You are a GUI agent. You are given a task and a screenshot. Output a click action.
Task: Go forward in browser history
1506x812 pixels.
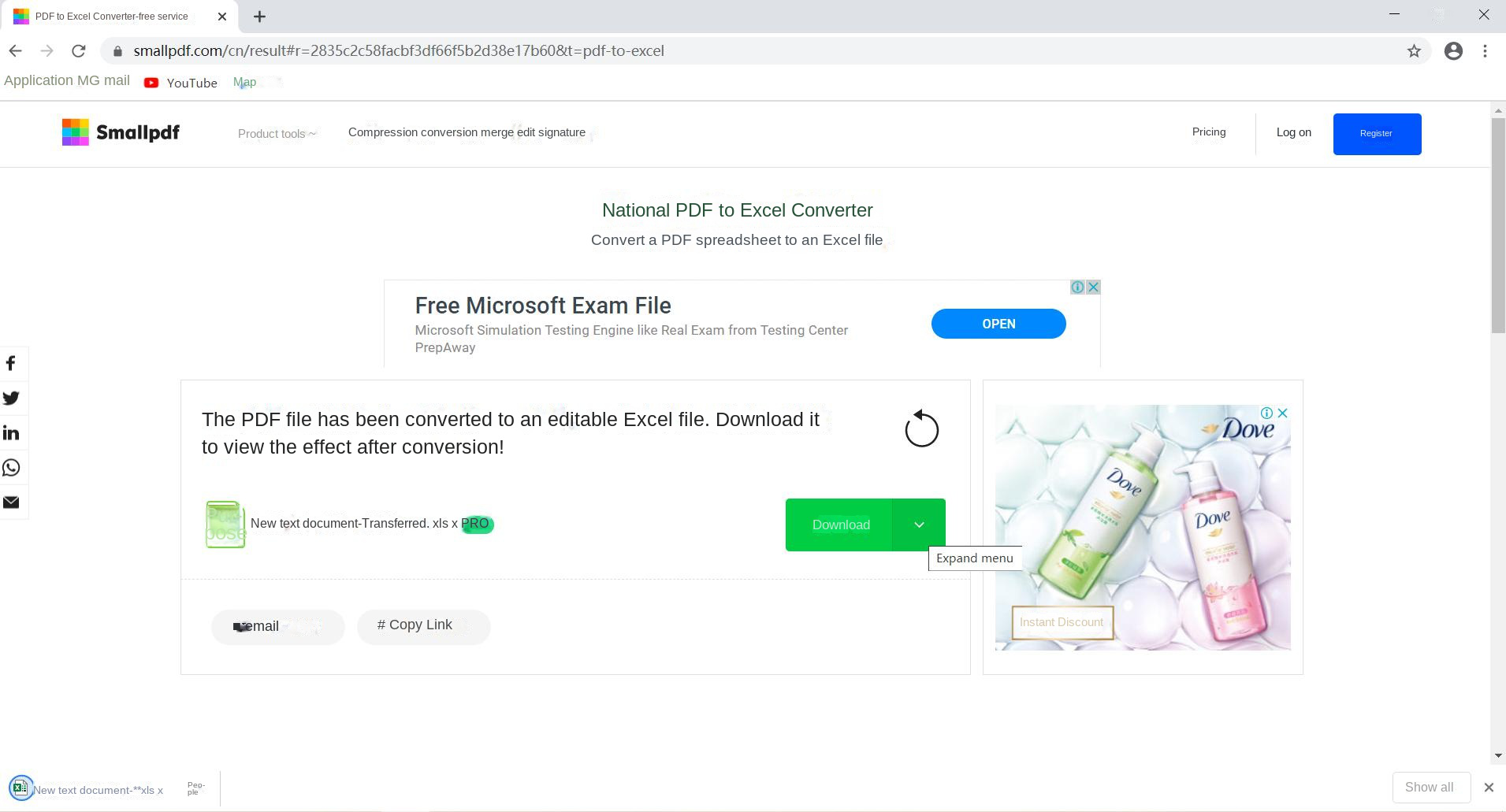point(46,51)
